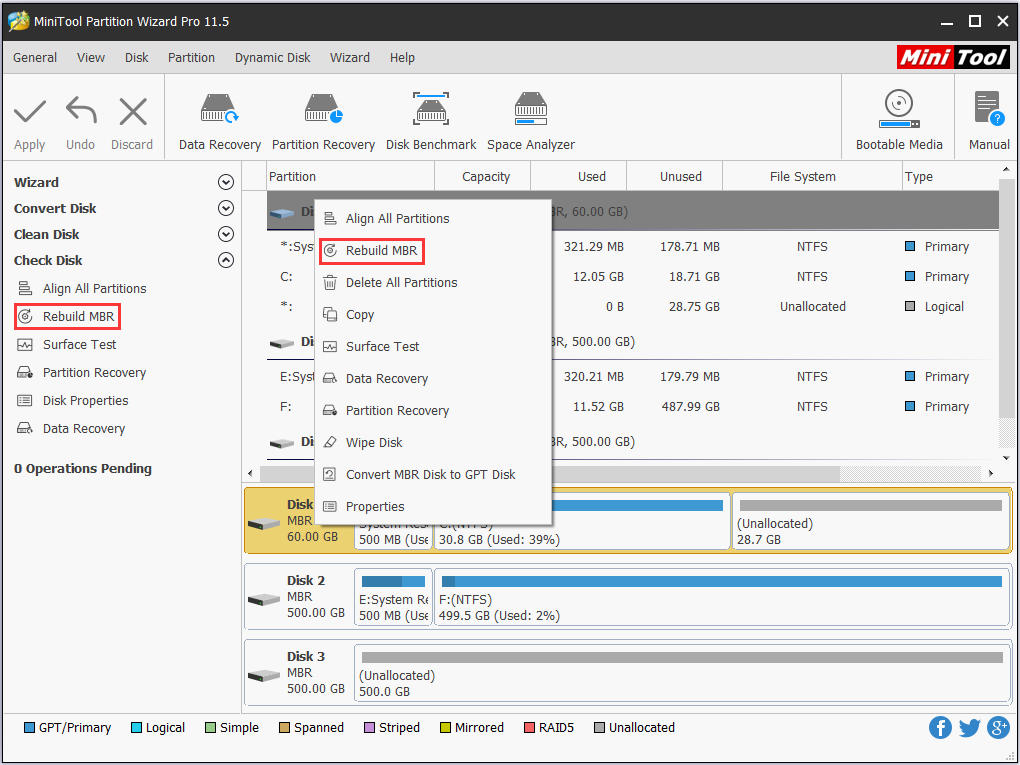
Task: Sort by the Partition column header
Action: [x=351, y=176]
